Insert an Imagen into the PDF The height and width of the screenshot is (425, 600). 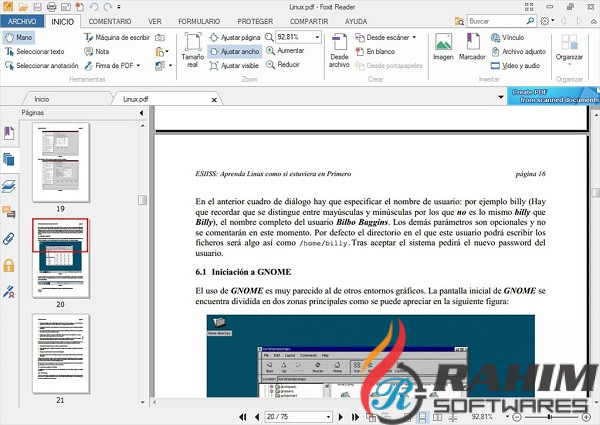point(443,47)
